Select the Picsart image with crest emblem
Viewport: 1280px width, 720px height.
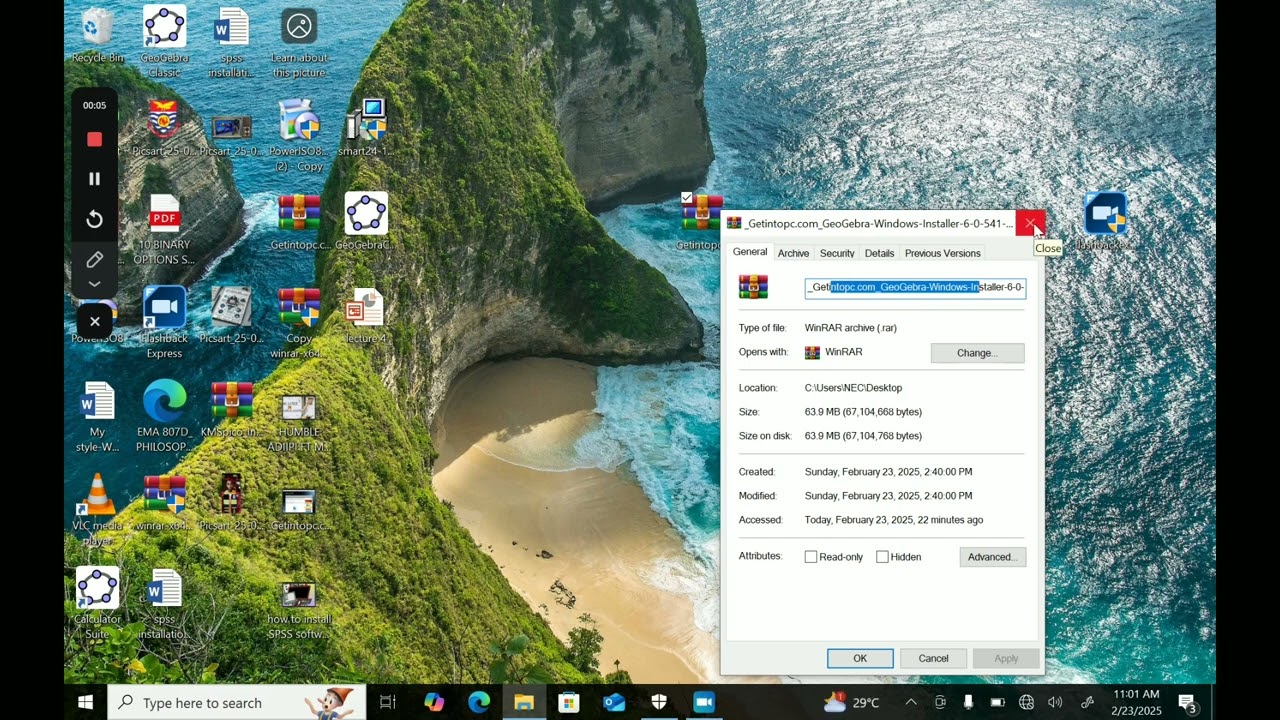(x=164, y=127)
